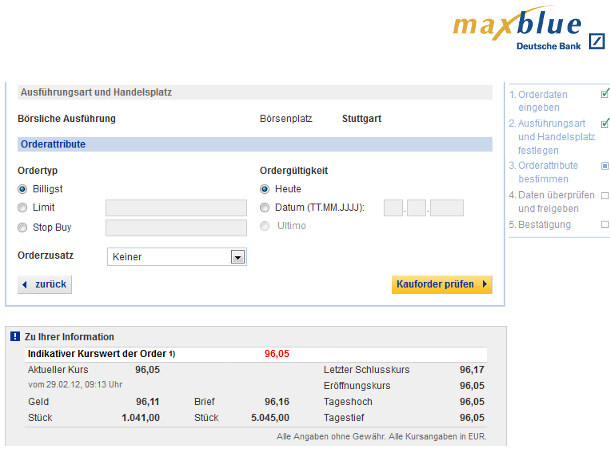
Task: Click empty box next to Daten überprüfen
Action: [x=604, y=195]
